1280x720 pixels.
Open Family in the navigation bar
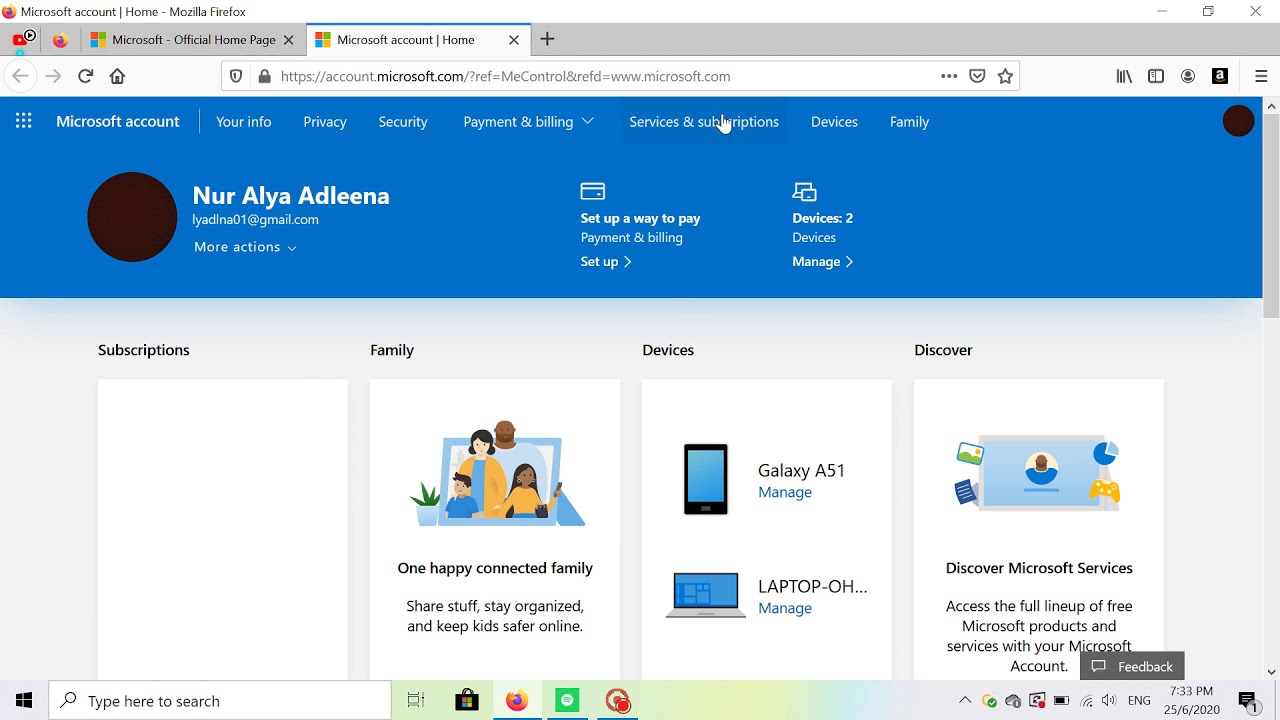[909, 122]
